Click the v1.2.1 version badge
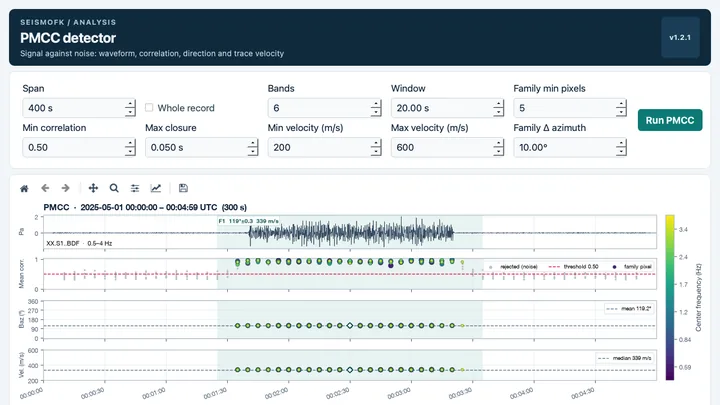This screenshot has height=405, width=720. [680, 38]
